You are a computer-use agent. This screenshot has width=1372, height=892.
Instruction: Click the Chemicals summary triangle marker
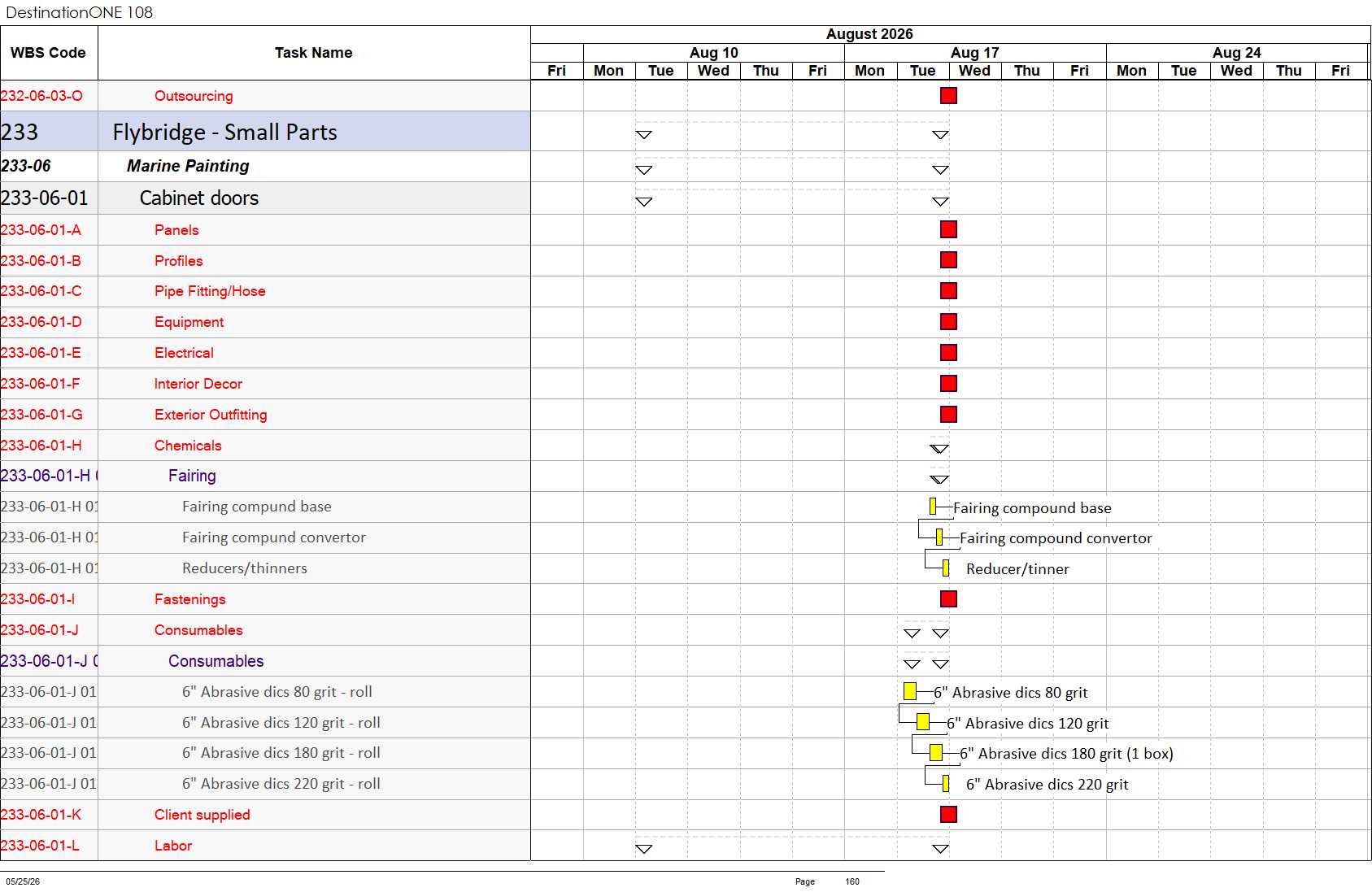tap(939, 449)
